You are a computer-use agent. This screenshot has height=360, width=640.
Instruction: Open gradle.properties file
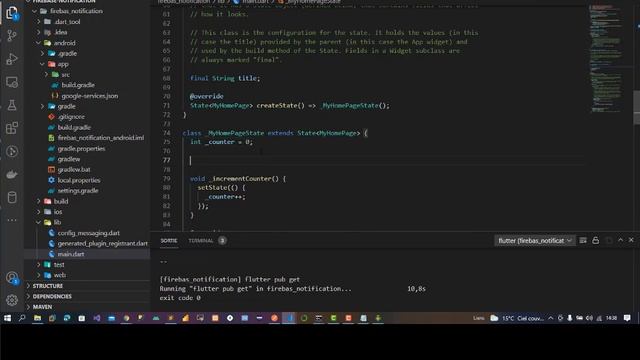81,149
